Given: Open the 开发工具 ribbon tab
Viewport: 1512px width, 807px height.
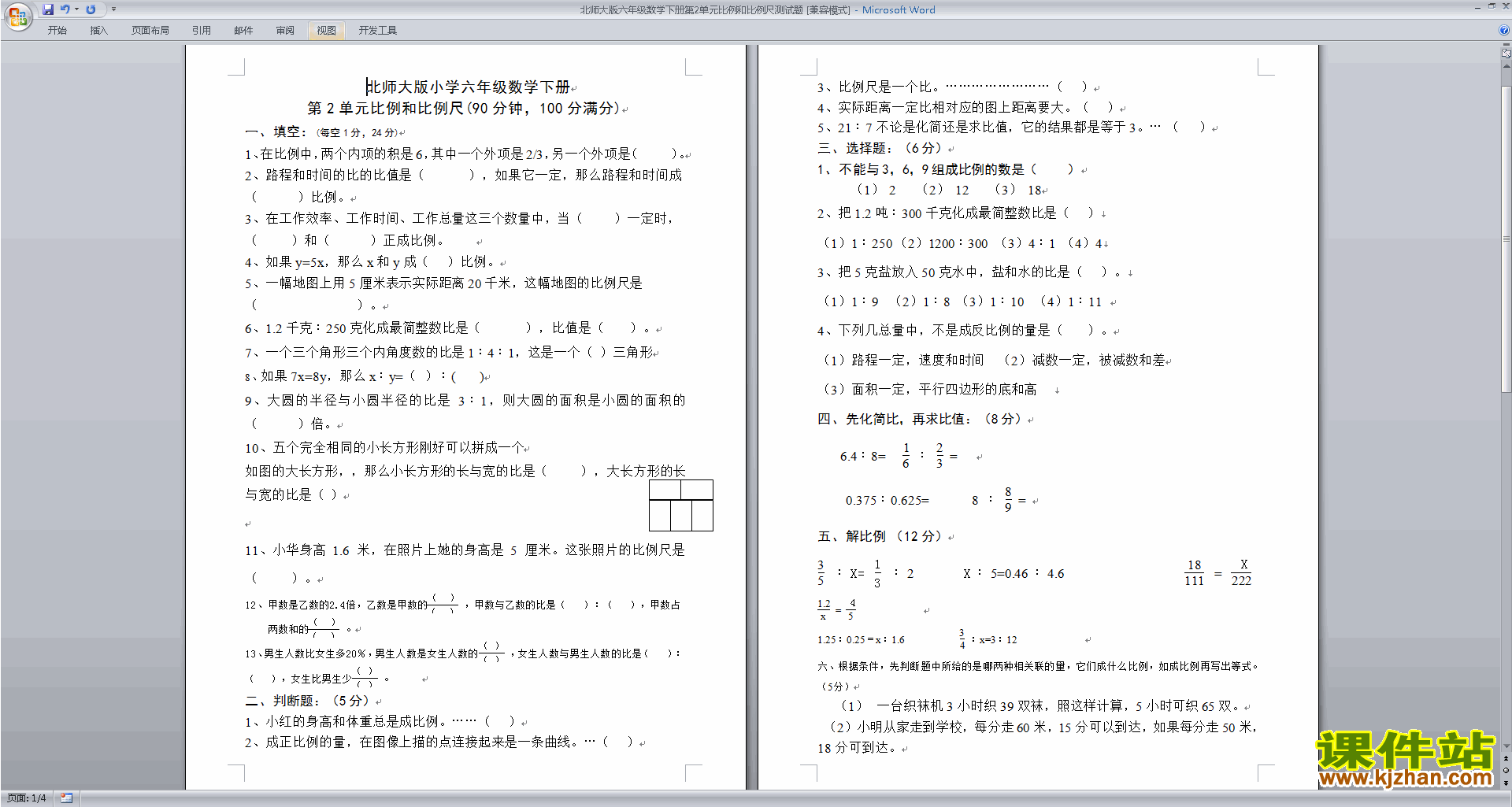Looking at the screenshot, I should [378, 31].
